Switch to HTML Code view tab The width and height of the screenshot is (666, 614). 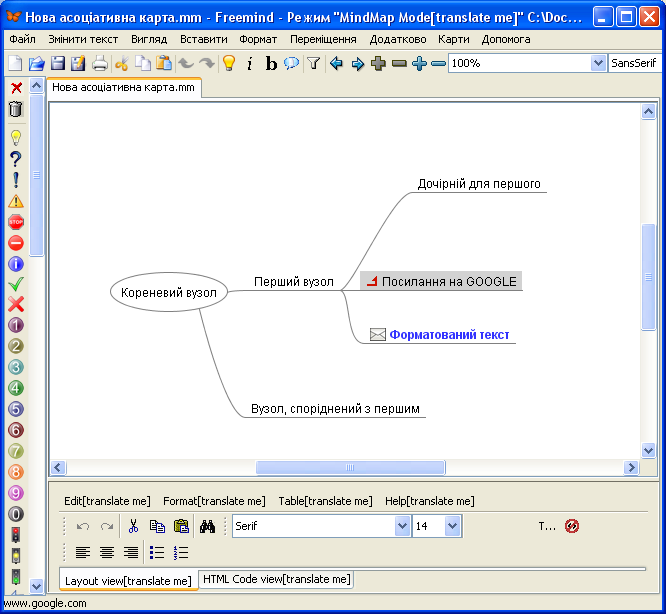pos(277,579)
